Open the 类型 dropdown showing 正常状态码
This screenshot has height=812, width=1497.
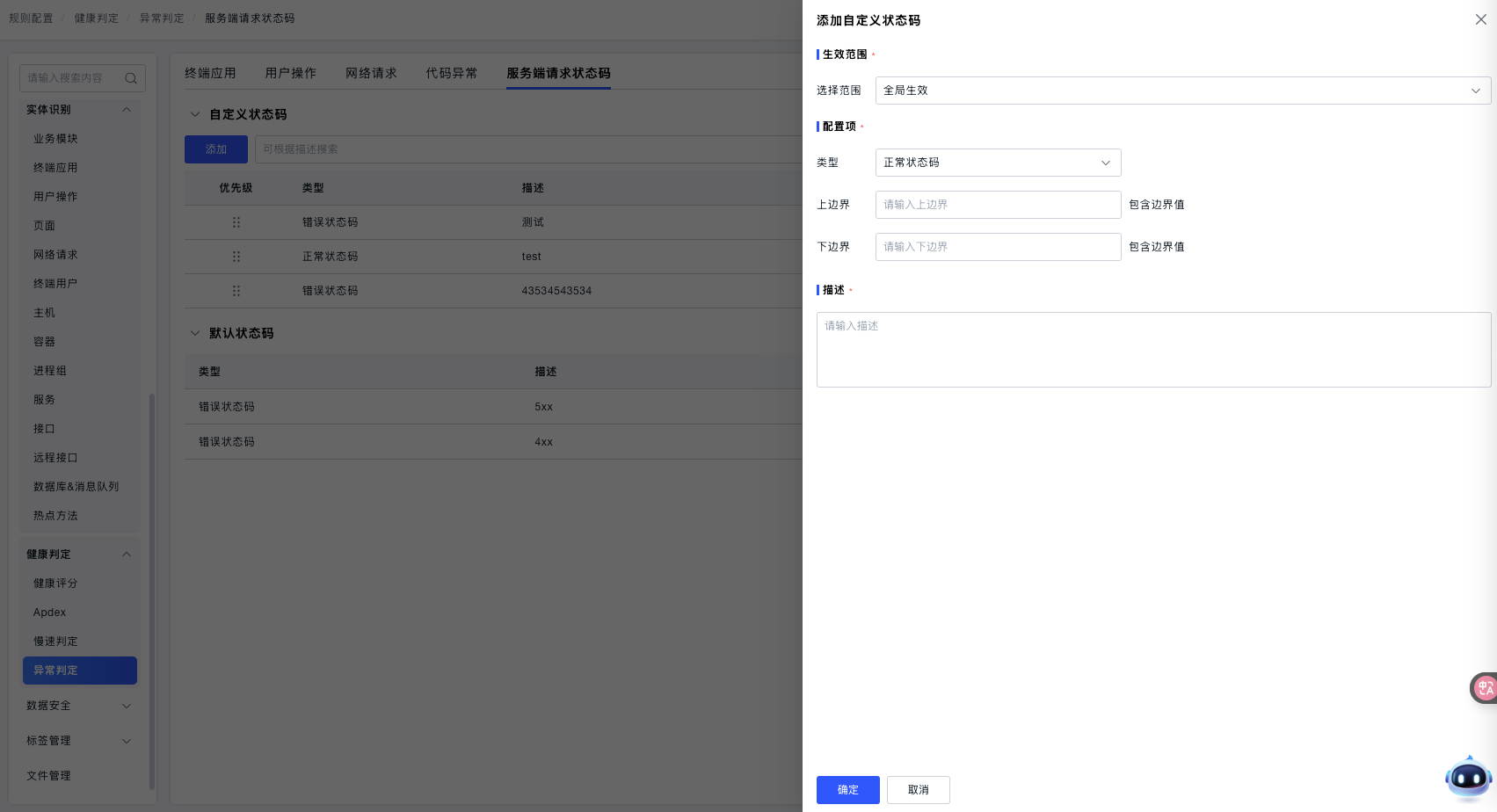point(998,163)
